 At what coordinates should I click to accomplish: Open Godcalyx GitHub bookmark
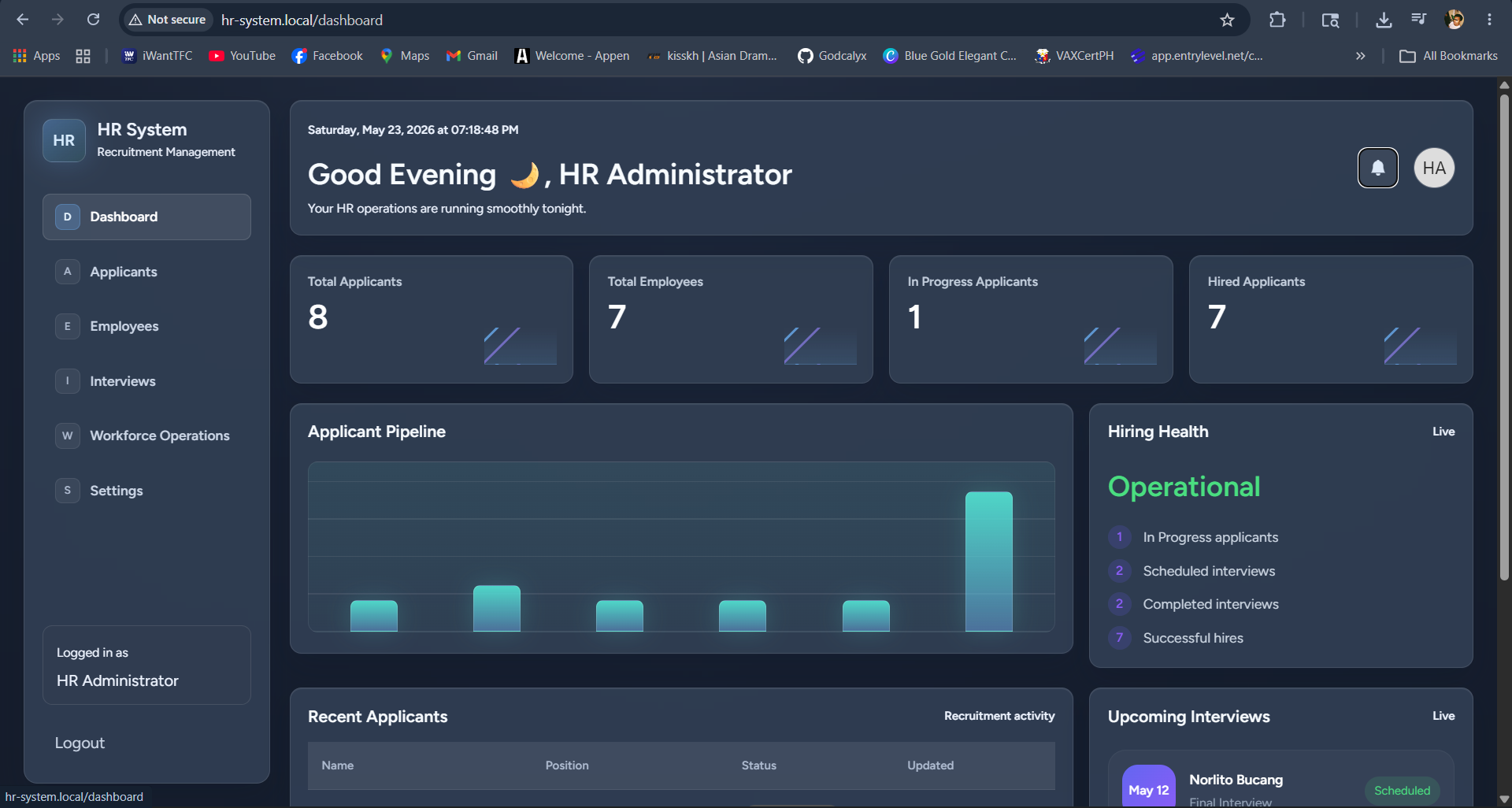tap(832, 56)
